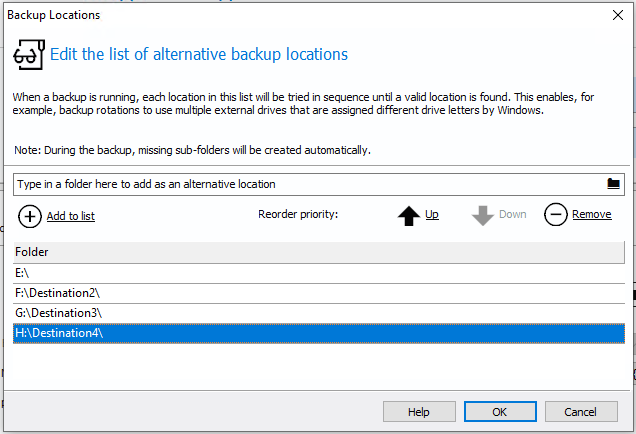This screenshot has width=636, height=434.
Task: Click the 'Up' link text
Action: click(x=432, y=215)
